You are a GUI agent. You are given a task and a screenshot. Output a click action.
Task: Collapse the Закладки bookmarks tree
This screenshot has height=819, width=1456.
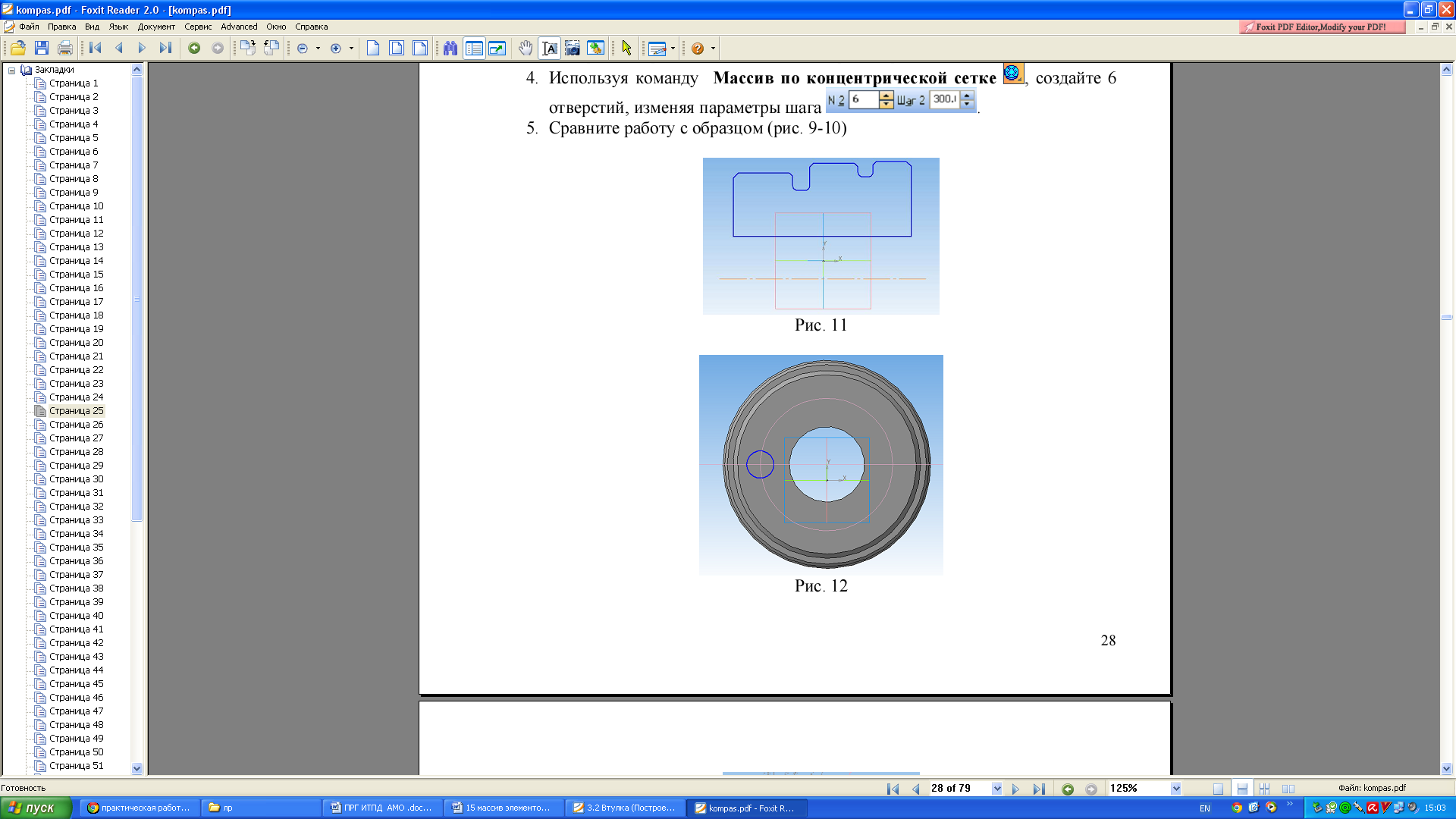(x=11, y=70)
